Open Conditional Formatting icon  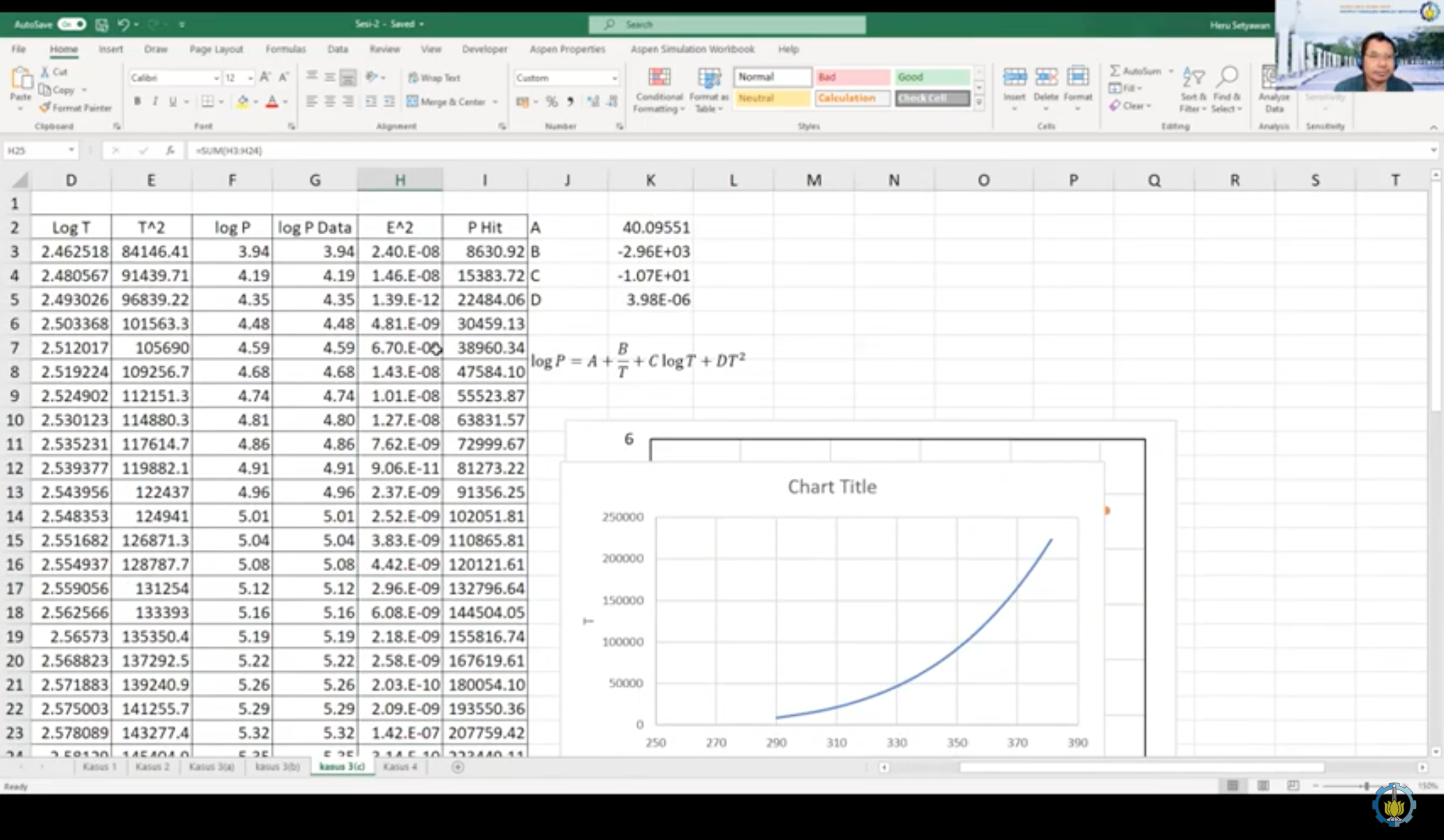tap(659, 77)
